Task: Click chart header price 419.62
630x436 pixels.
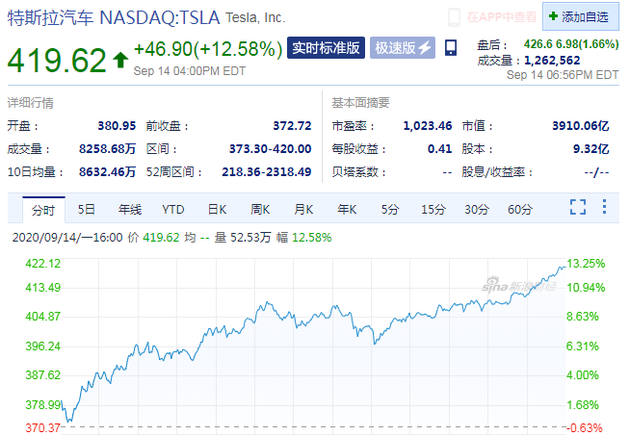Action: click(161, 237)
